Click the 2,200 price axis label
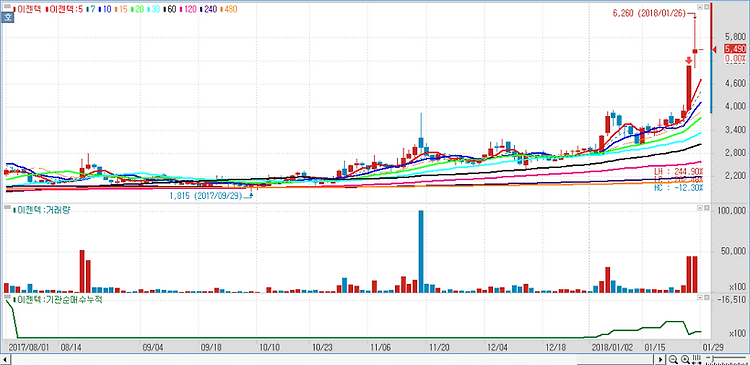Screen dimensions: 750x365 [x=736, y=176]
